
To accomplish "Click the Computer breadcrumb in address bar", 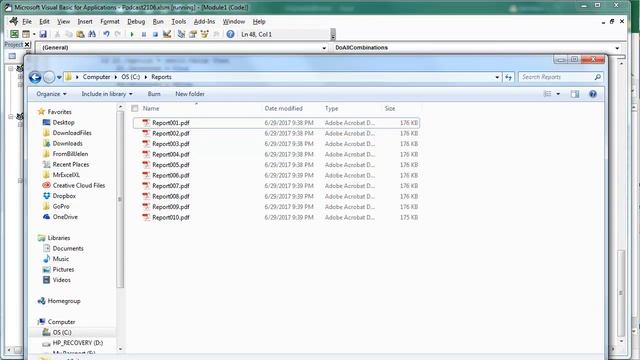I will pos(96,77).
